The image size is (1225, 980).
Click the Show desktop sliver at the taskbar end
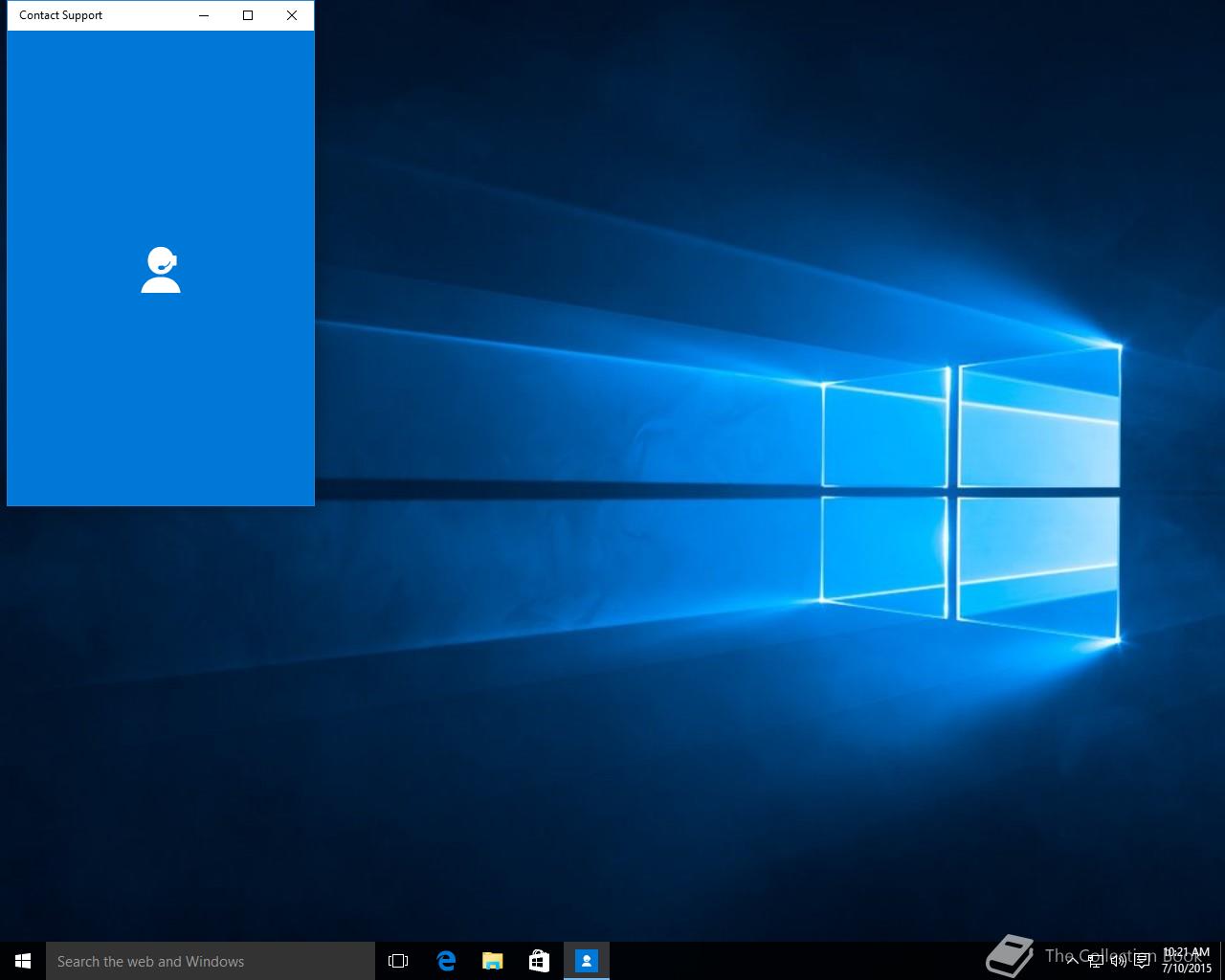point(1222,961)
